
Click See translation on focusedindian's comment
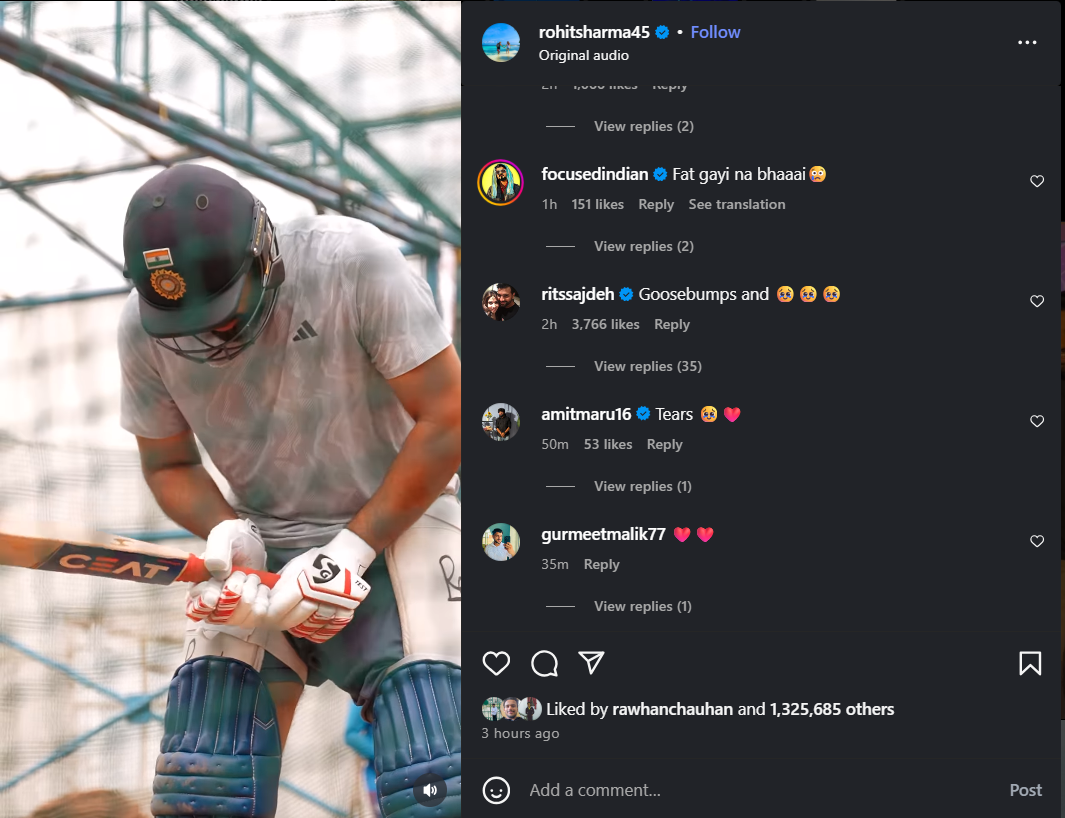(737, 204)
